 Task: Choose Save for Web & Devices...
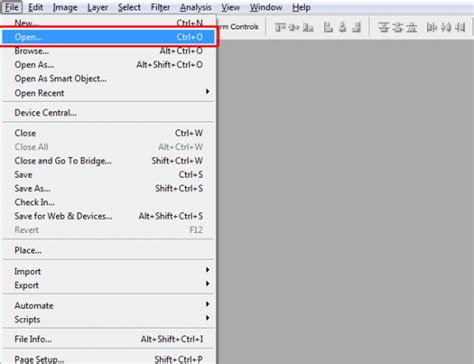[108, 216]
